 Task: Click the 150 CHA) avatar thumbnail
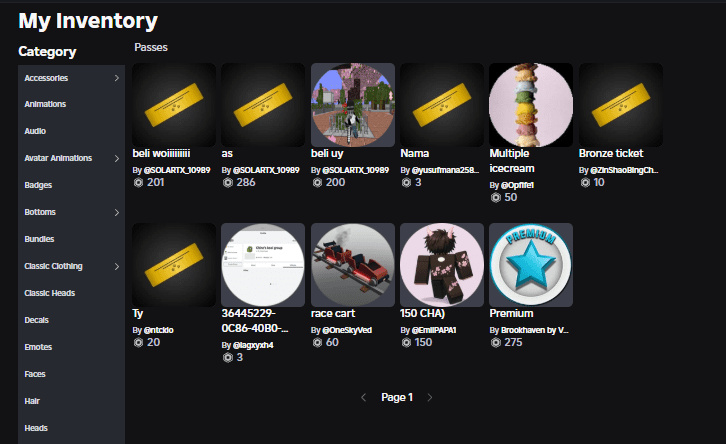click(442, 265)
